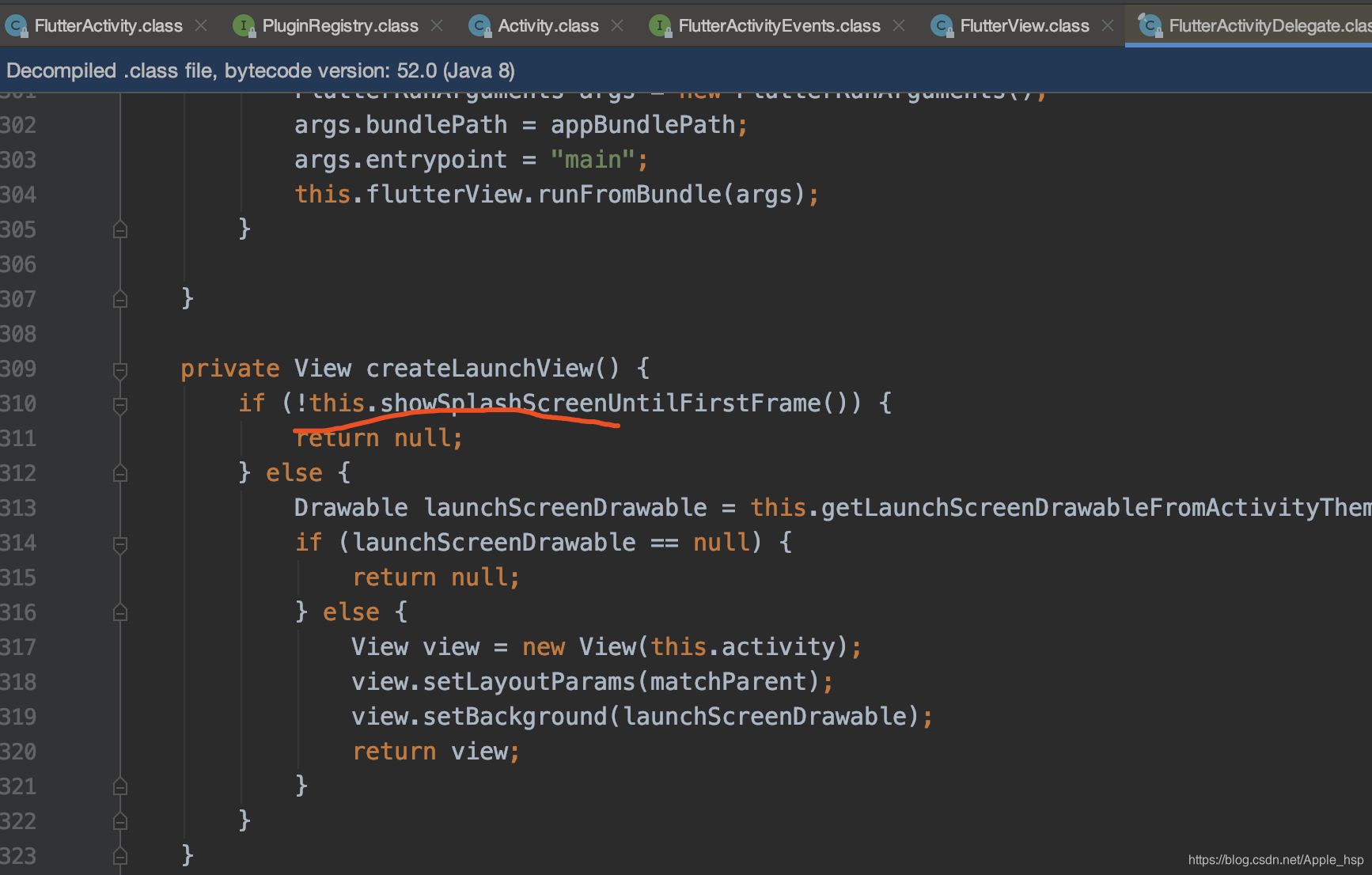1372x875 pixels.
Task: Click 'return null;' on line 315
Action: [x=436, y=578]
